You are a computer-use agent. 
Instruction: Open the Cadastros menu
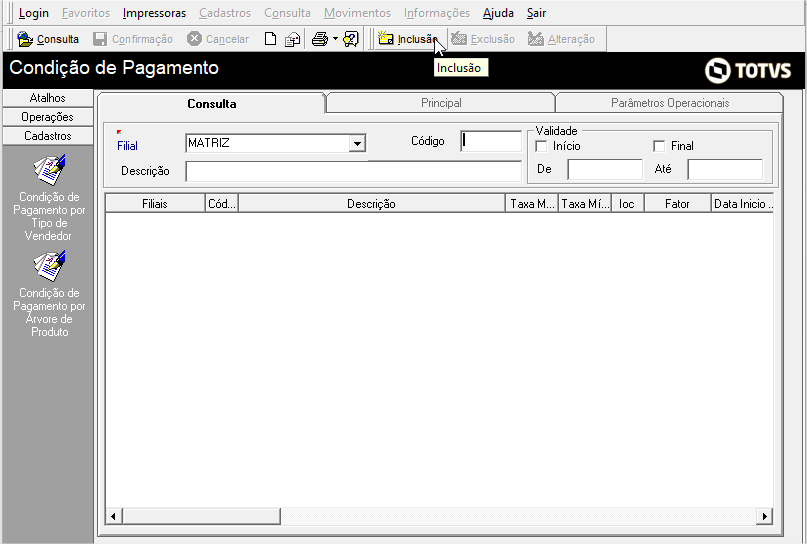click(225, 13)
